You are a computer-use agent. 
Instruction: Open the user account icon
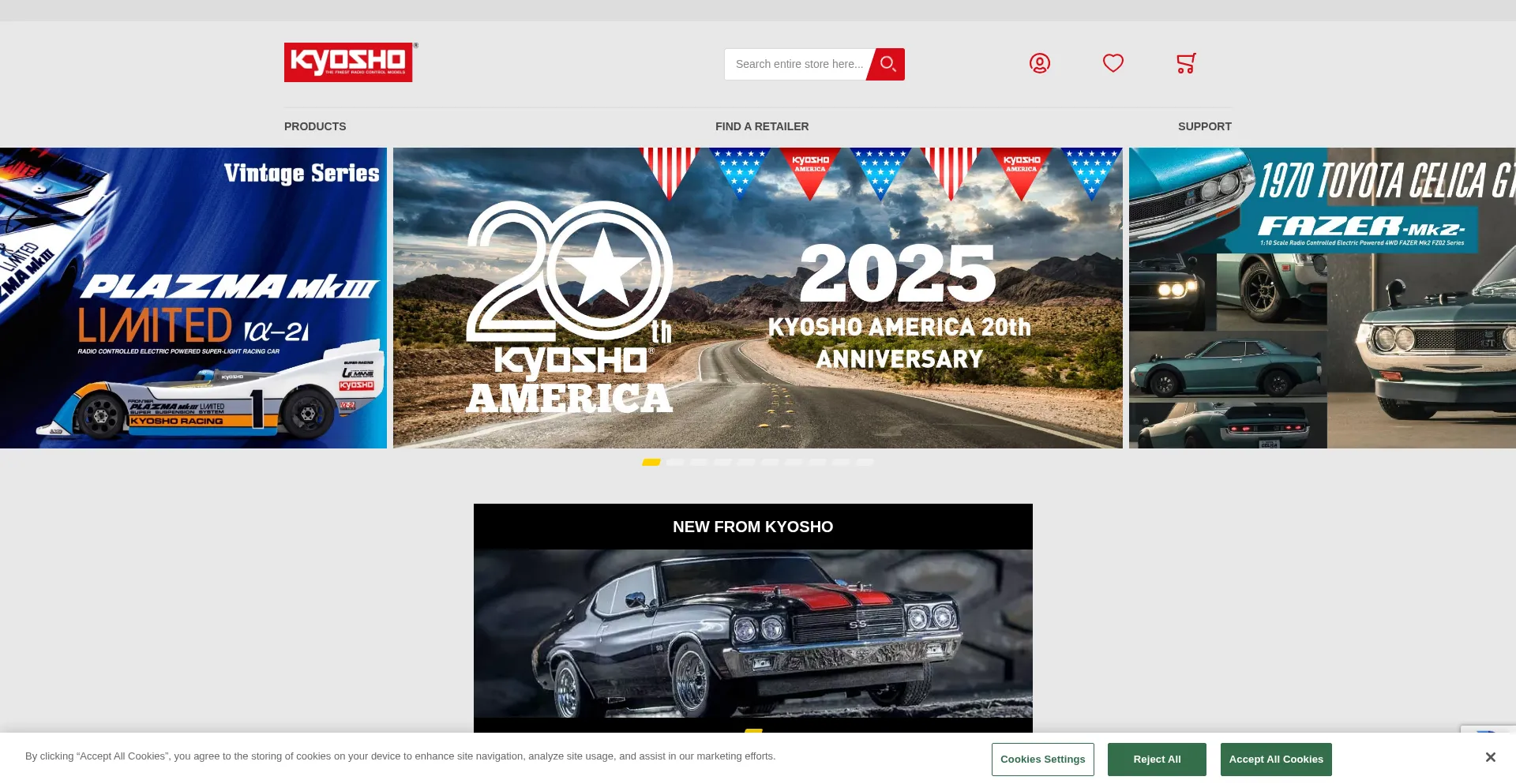(x=1039, y=63)
